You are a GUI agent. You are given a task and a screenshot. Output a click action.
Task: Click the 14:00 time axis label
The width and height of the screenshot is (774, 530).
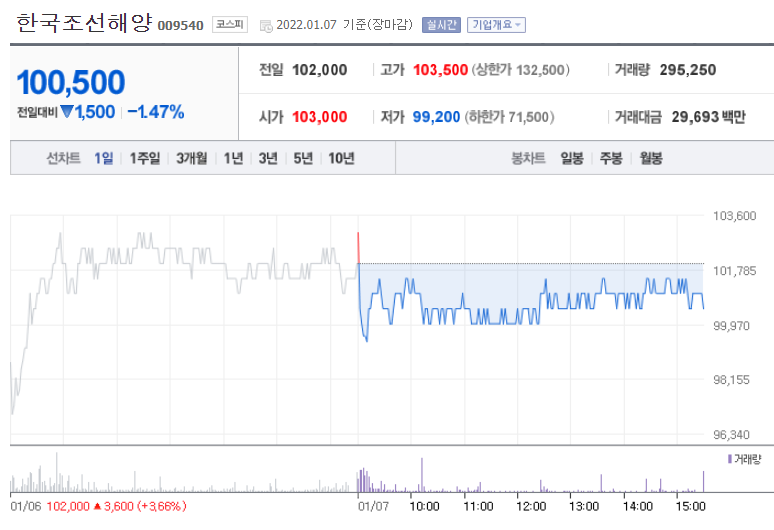pos(638,506)
